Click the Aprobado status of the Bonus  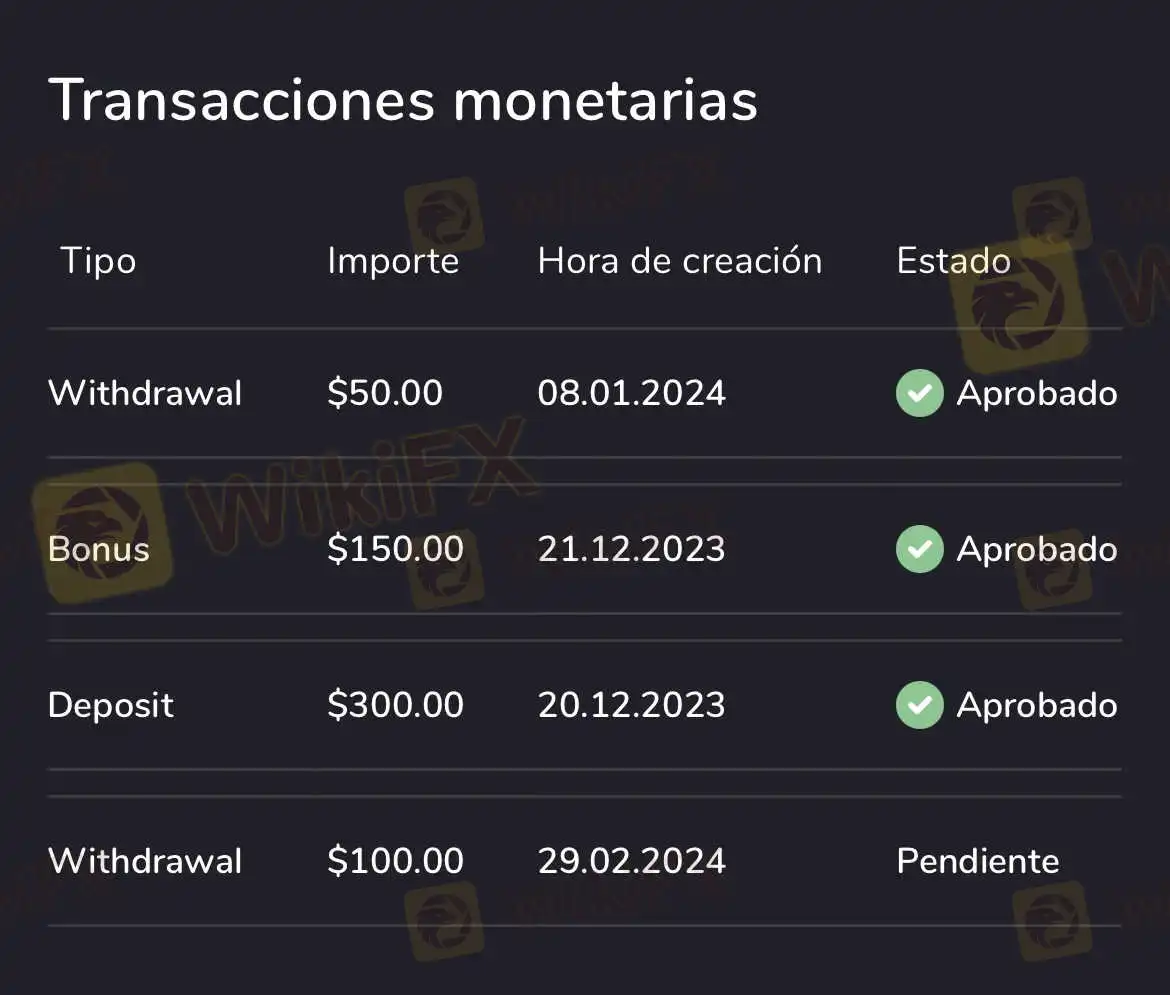(1036, 549)
